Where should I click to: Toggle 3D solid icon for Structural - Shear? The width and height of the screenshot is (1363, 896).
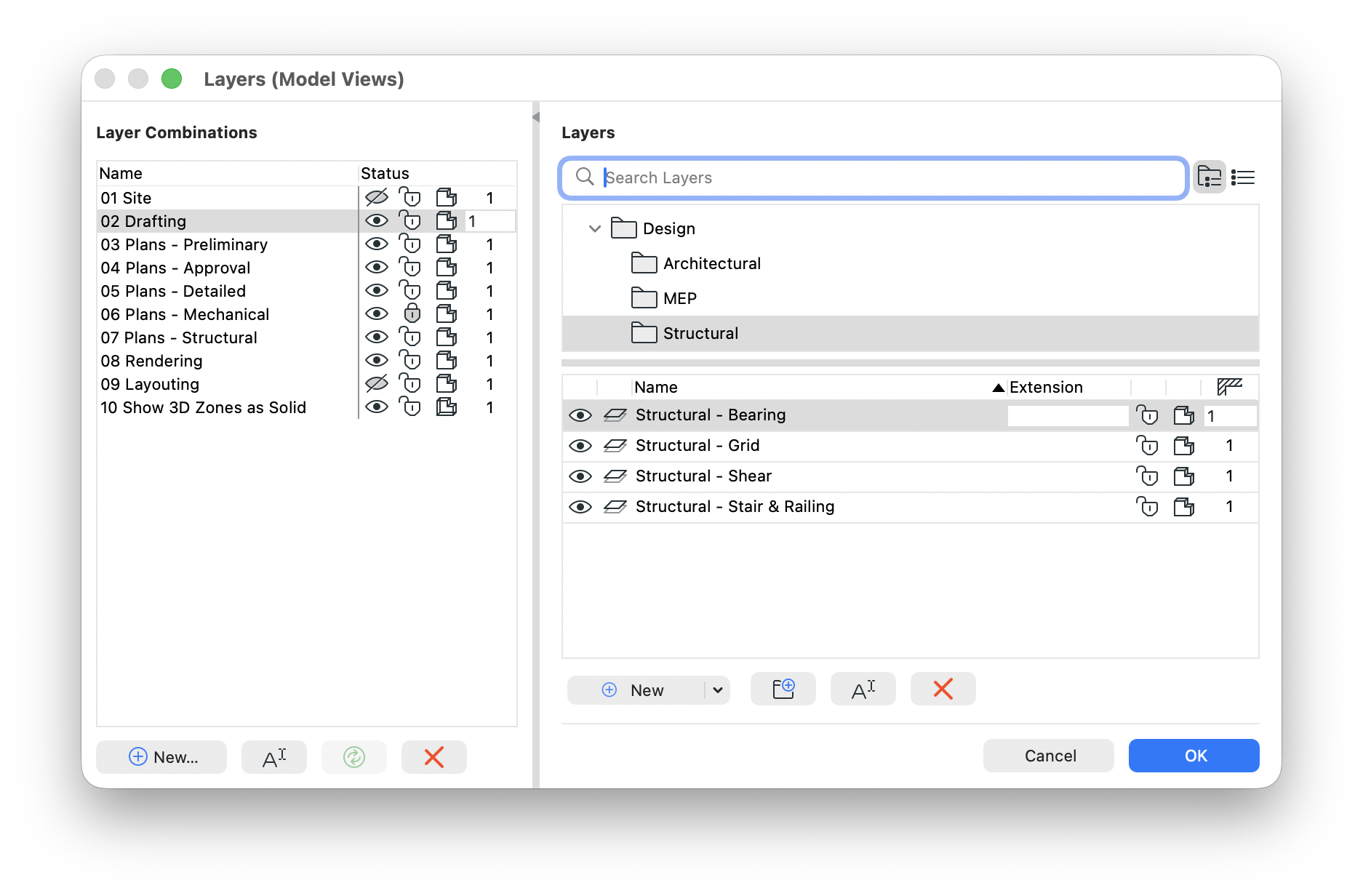(x=1184, y=476)
